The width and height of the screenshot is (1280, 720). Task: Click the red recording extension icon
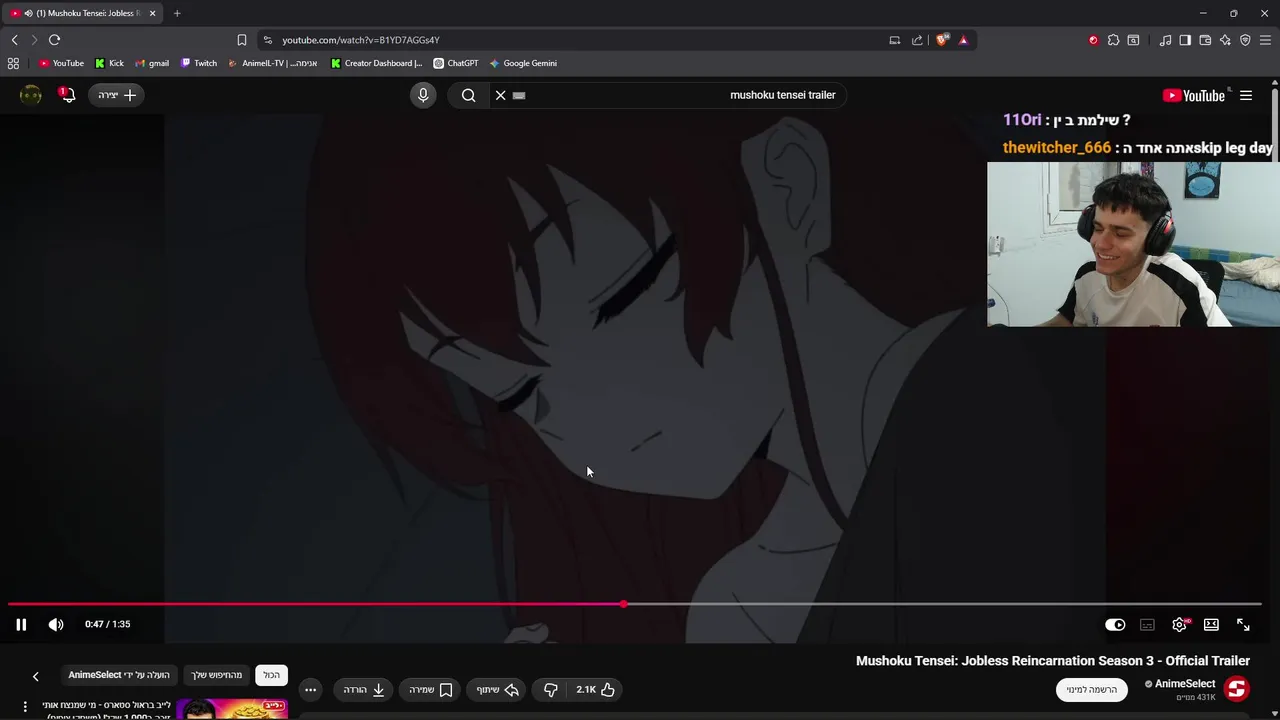coord(1093,40)
